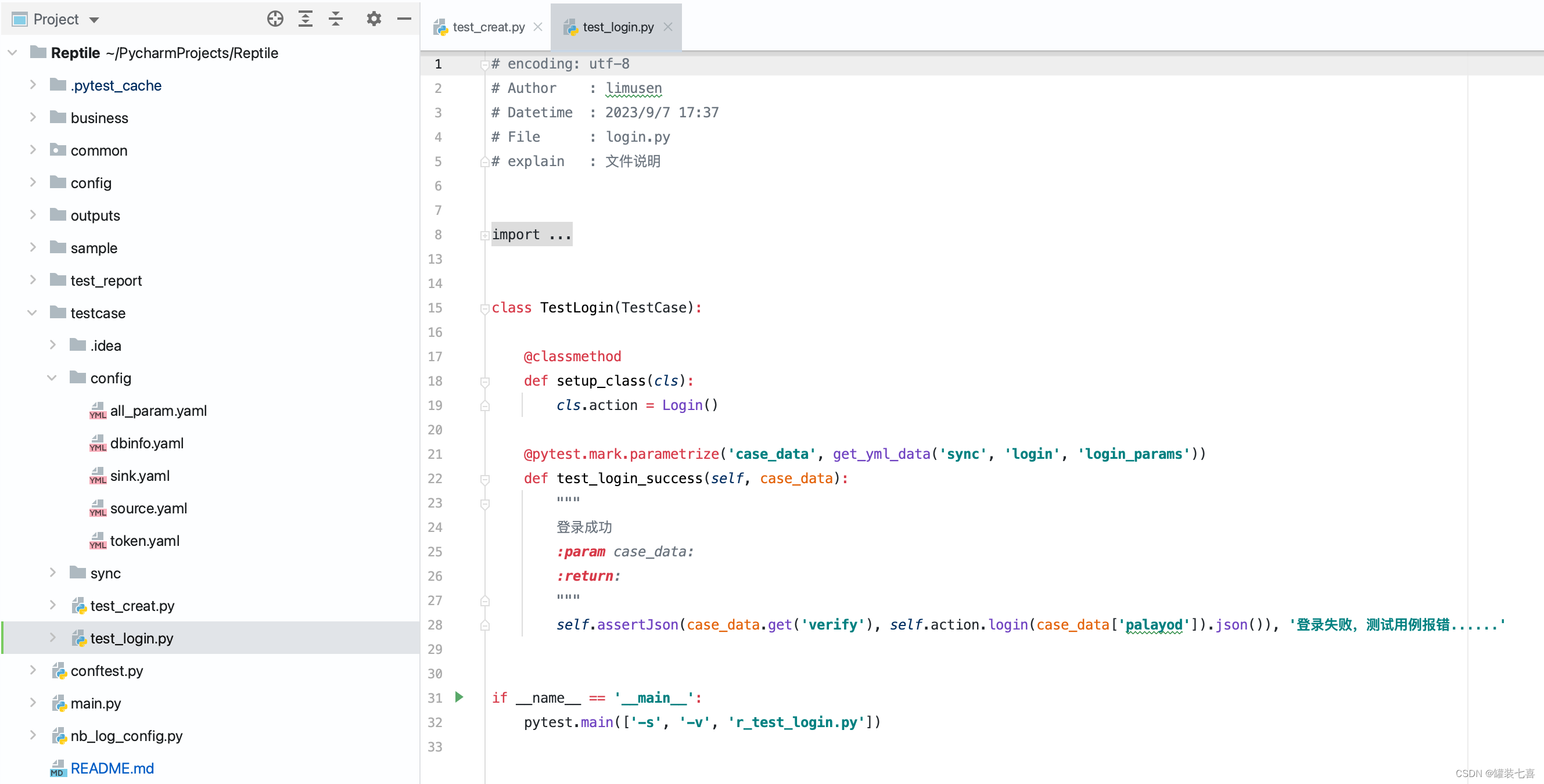Select token.yaml file
1544x784 pixels.
pos(145,541)
